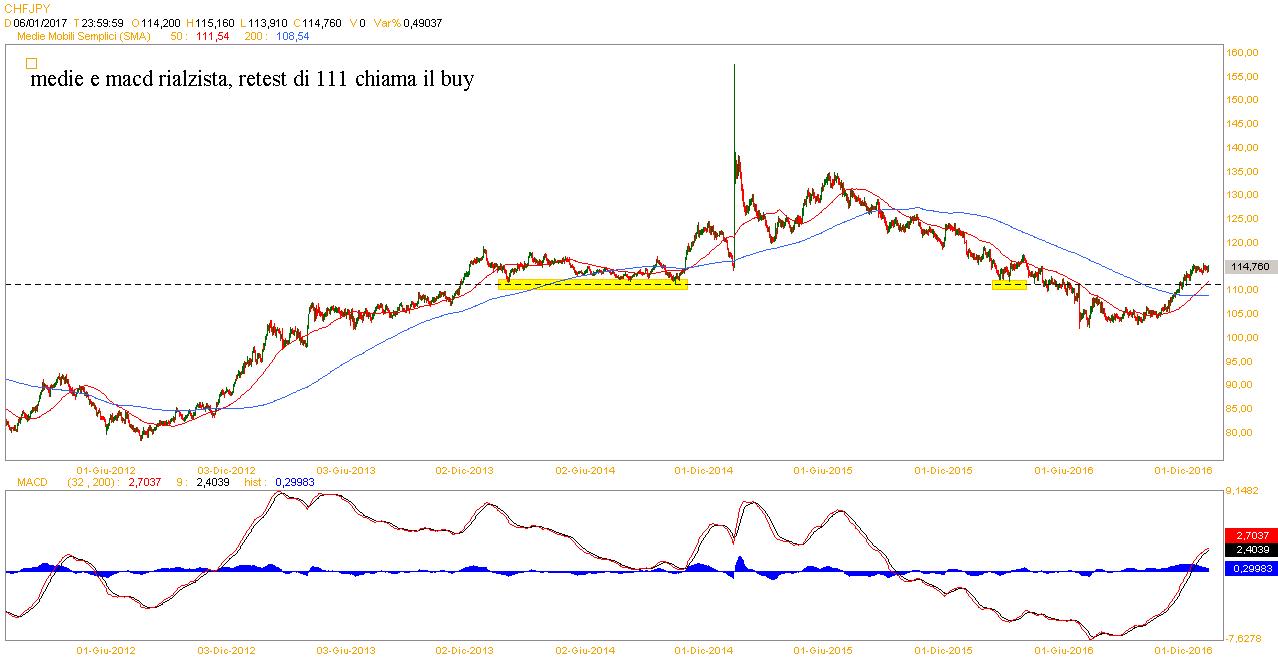
Task: Click the closing price C 114,760 in header
Action: (x=320, y=22)
